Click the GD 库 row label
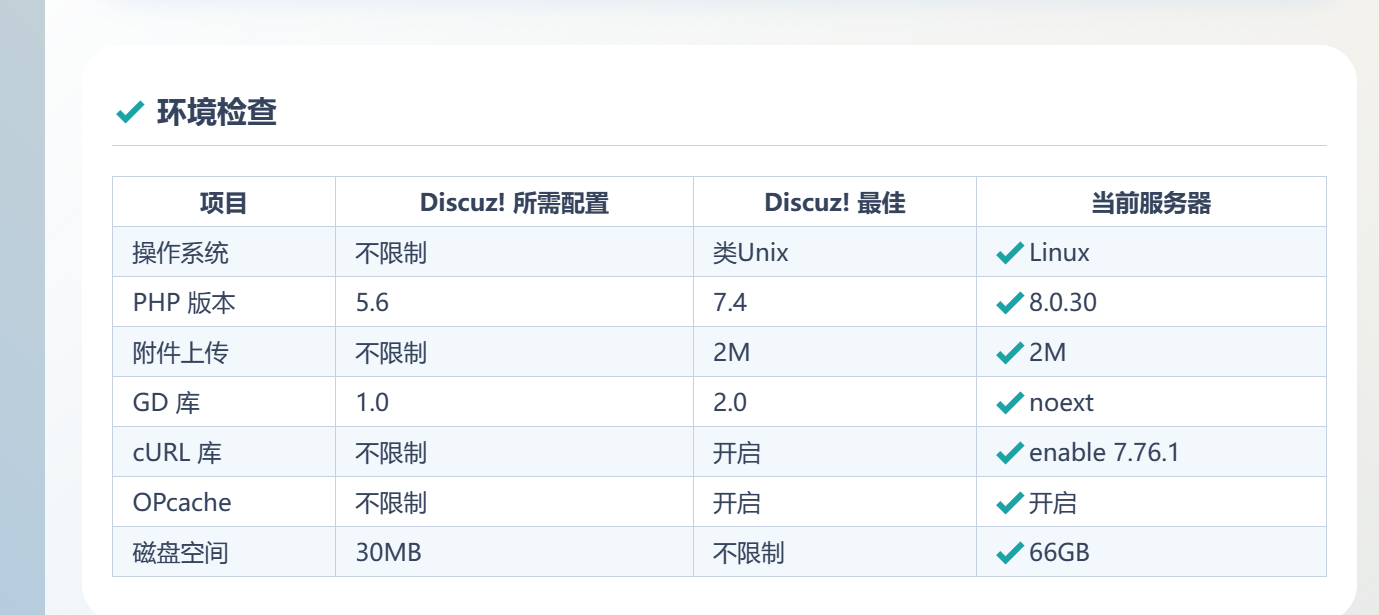 pyautogui.click(x=166, y=403)
